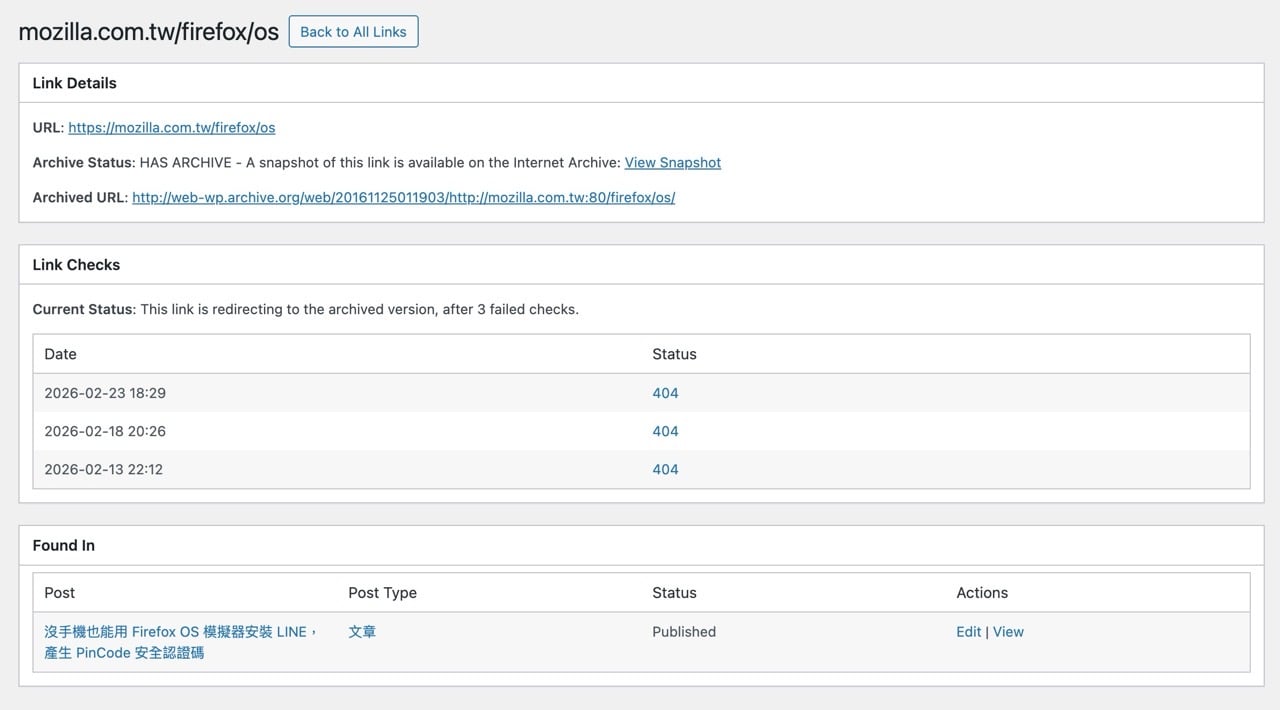The width and height of the screenshot is (1280, 710).
Task: Click the Actions column header
Action: coord(981,592)
